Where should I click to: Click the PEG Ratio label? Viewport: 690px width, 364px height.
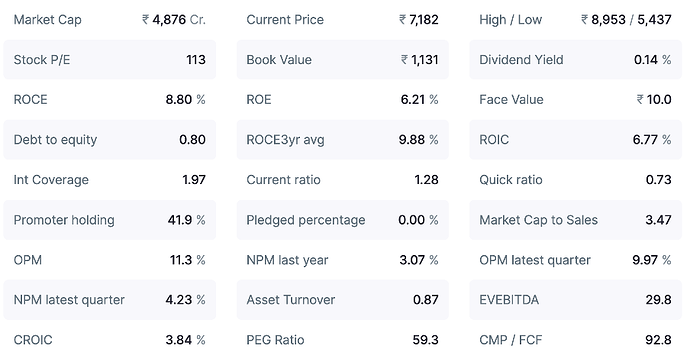click(x=275, y=340)
